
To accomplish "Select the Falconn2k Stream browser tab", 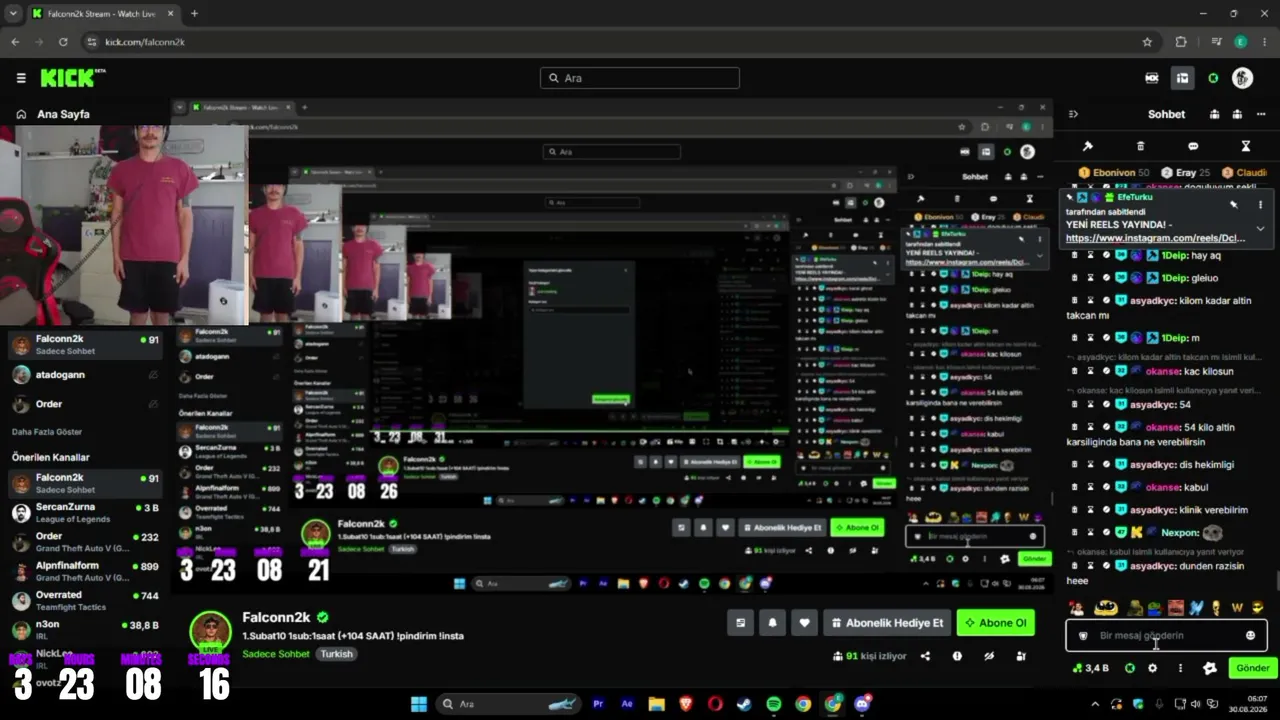I will tap(103, 14).
